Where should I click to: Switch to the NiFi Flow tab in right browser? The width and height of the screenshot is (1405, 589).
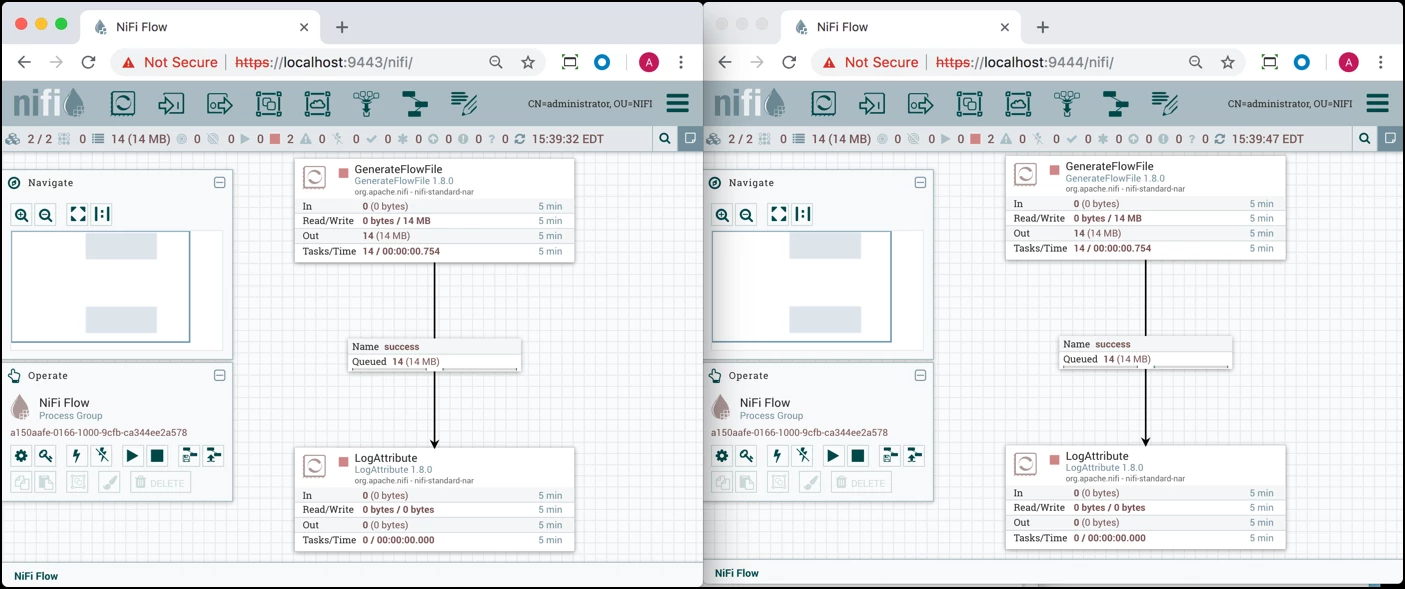click(900, 27)
